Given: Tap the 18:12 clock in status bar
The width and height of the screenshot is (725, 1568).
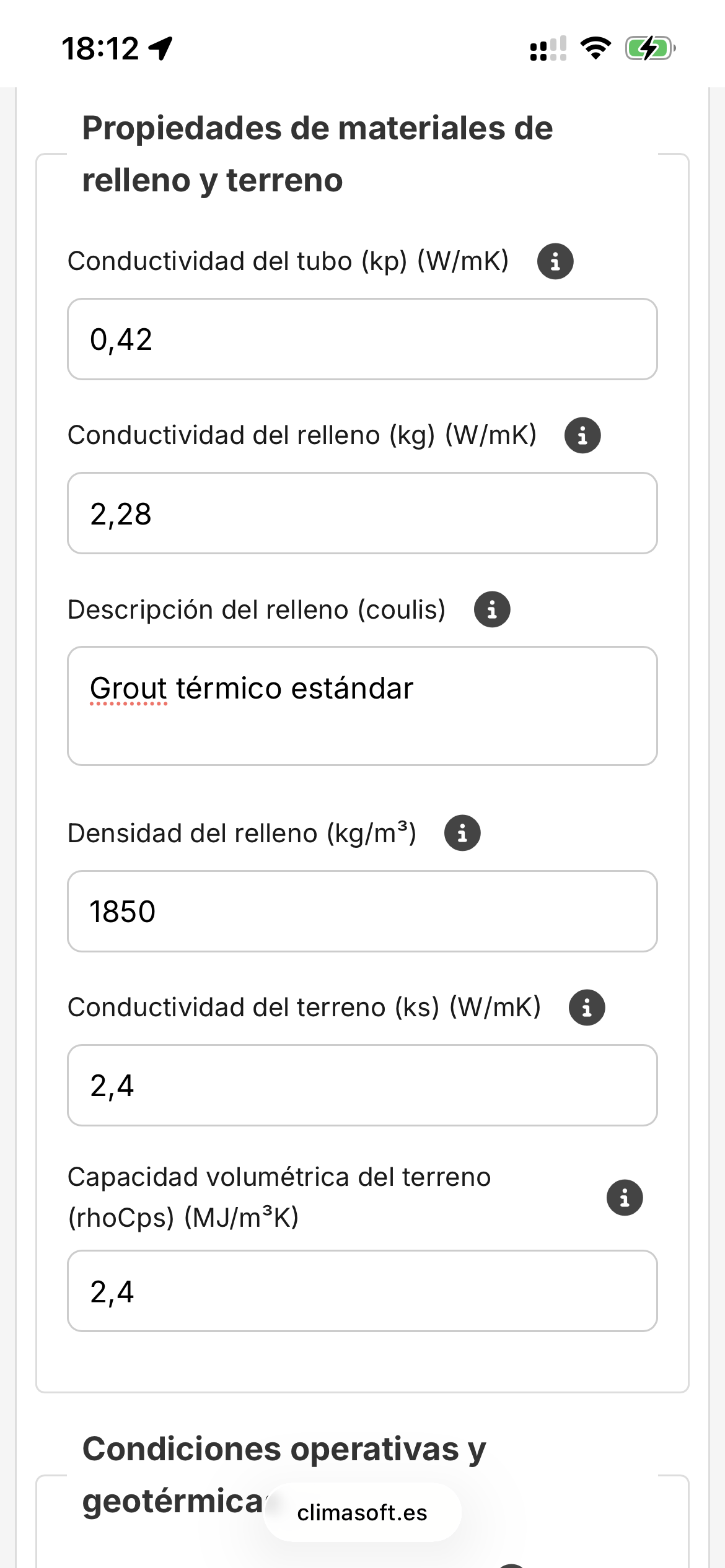Looking at the screenshot, I should [x=100, y=48].
